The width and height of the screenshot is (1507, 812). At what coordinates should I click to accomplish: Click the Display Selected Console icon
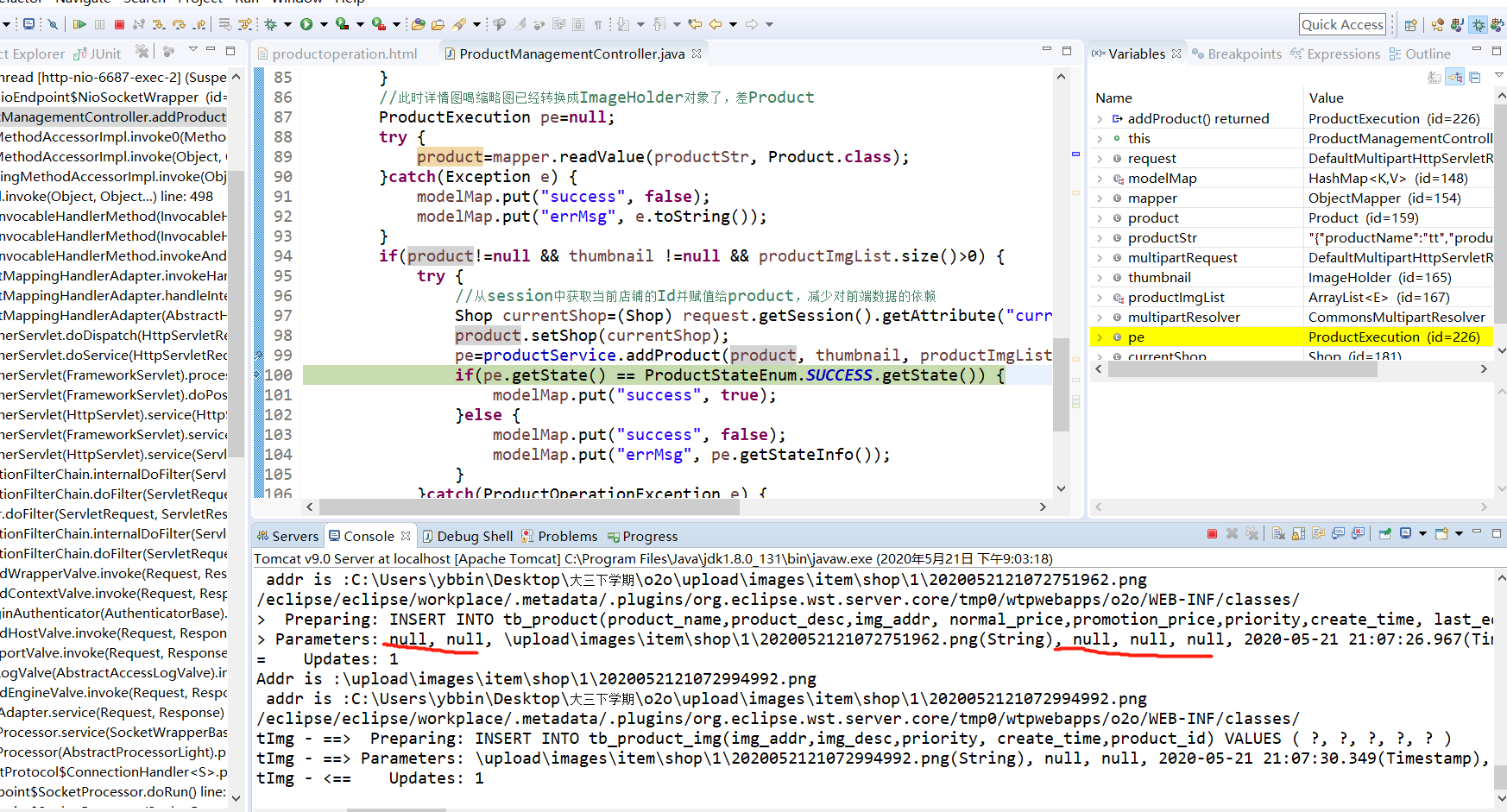pyautogui.click(x=1406, y=533)
